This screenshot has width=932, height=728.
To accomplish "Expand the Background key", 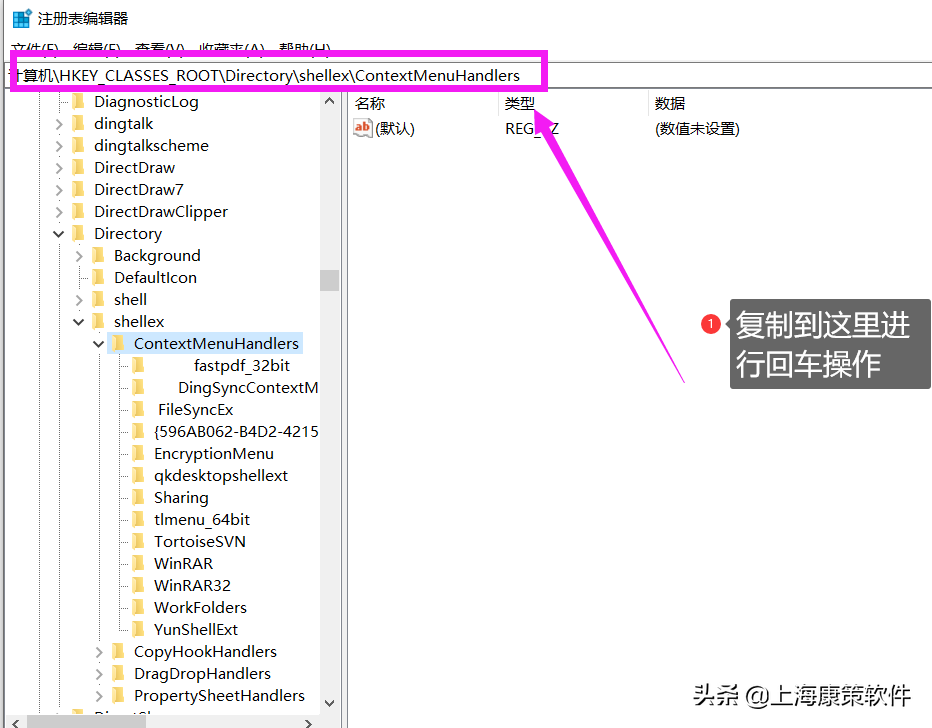I will pos(78,256).
